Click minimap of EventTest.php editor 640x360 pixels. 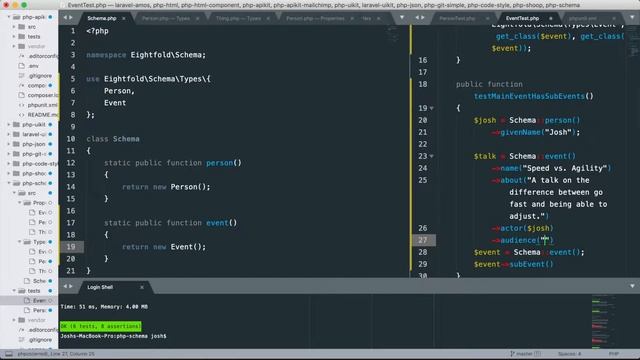[x=633, y=41]
